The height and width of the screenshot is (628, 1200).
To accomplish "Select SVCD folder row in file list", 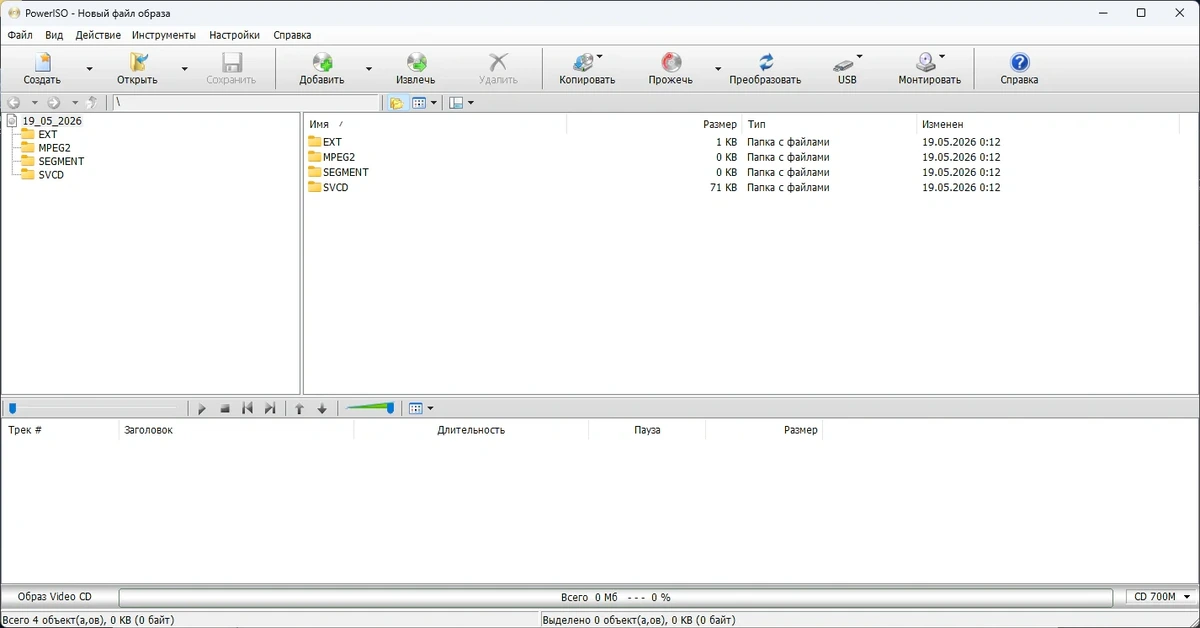I will 654,187.
